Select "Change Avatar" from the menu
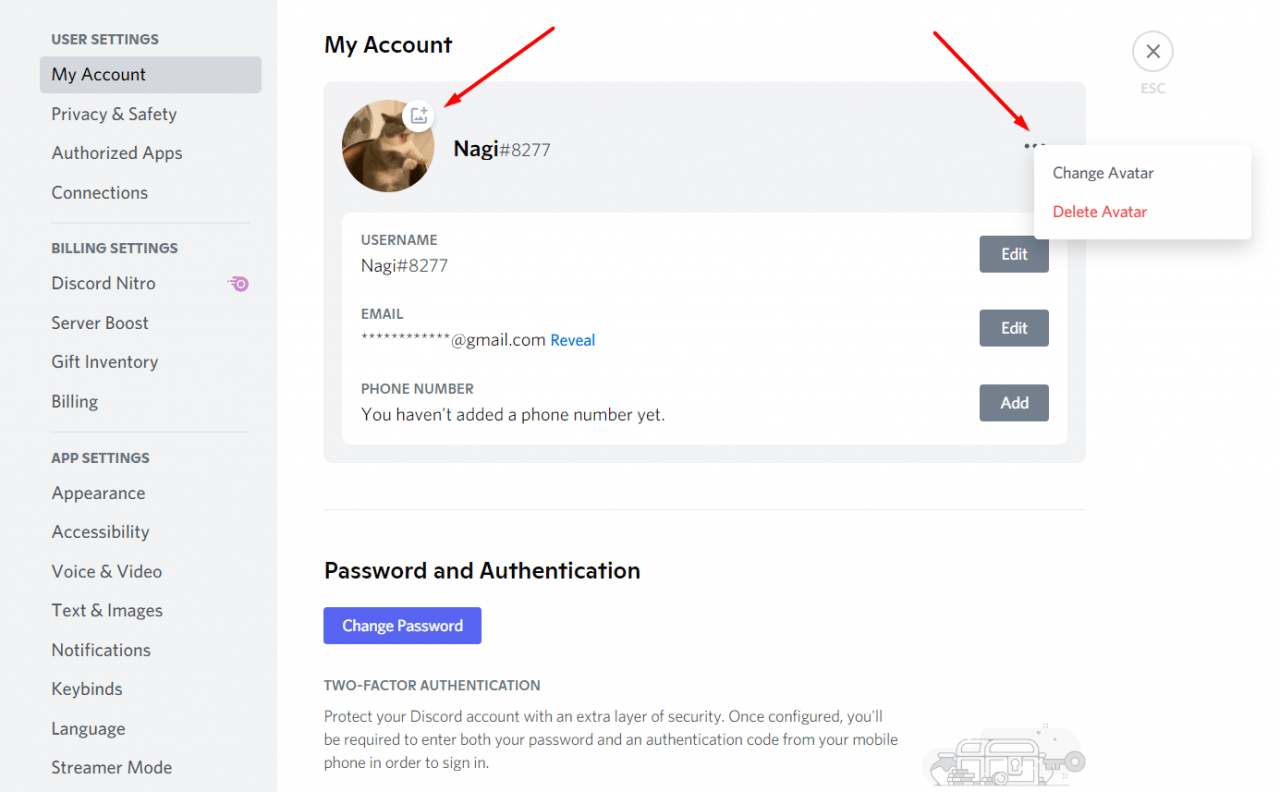This screenshot has width=1280, height=792. click(x=1102, y=172)
